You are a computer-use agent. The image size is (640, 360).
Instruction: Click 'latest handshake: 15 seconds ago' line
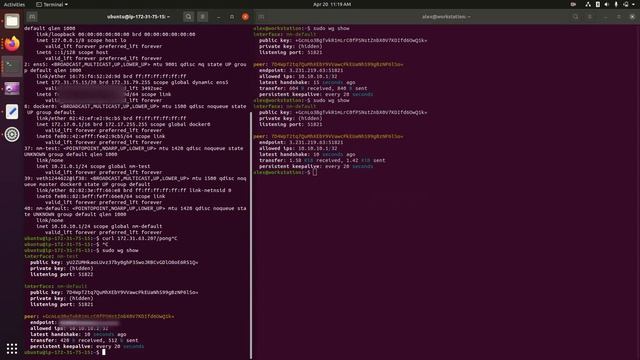coord(307,82)
